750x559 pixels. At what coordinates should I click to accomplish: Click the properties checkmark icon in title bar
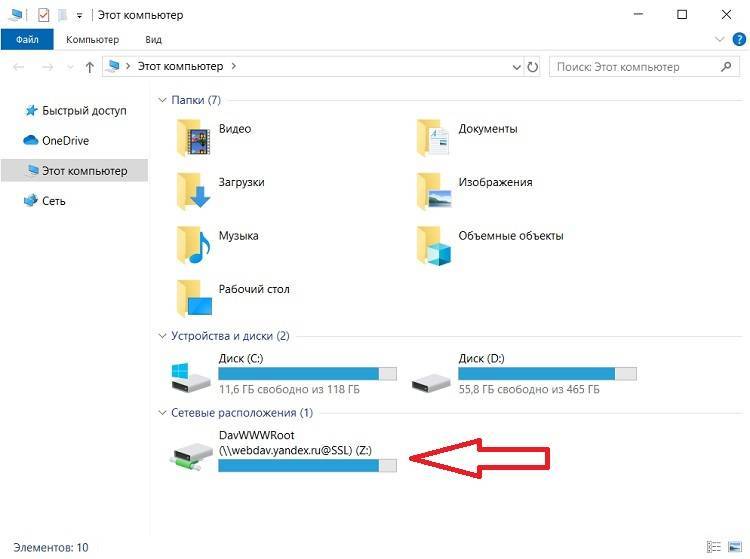(44, 15)
